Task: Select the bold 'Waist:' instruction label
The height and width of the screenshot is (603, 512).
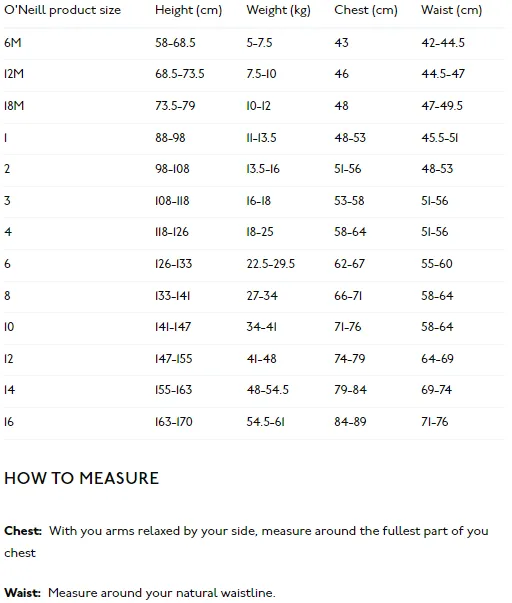Action: point(22,593)
